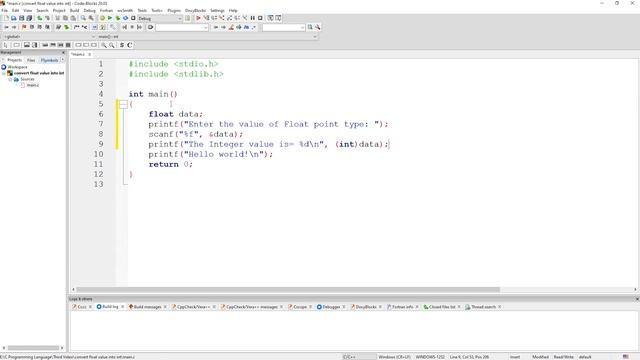Collapse the Sources folder in tree
The height and width of the screenshot is (360, 640).
10,79
